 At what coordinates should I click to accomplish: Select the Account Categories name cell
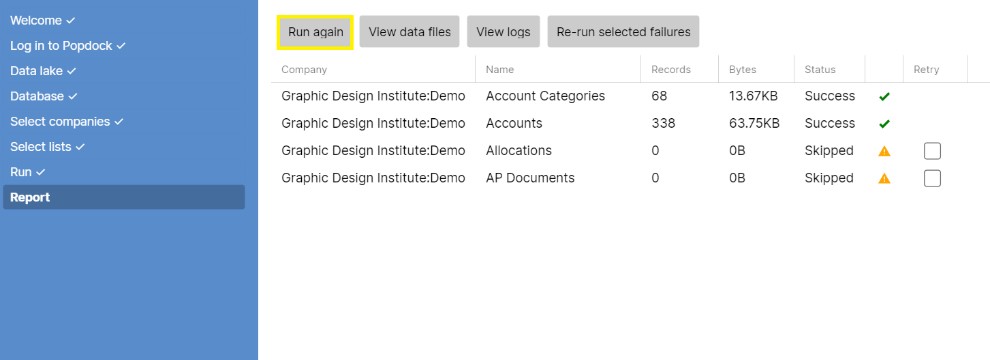click(x=546, y=96)
